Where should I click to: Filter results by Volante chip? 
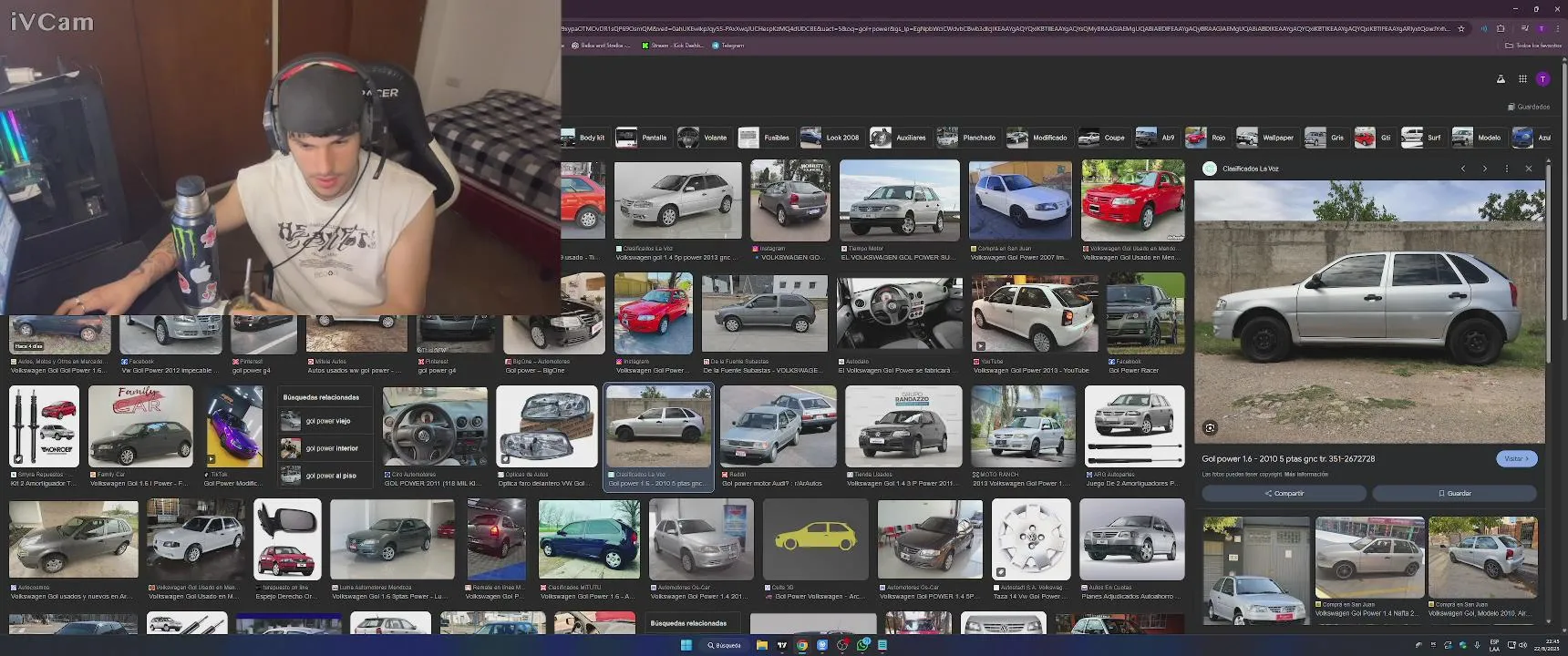click(703, 138)
